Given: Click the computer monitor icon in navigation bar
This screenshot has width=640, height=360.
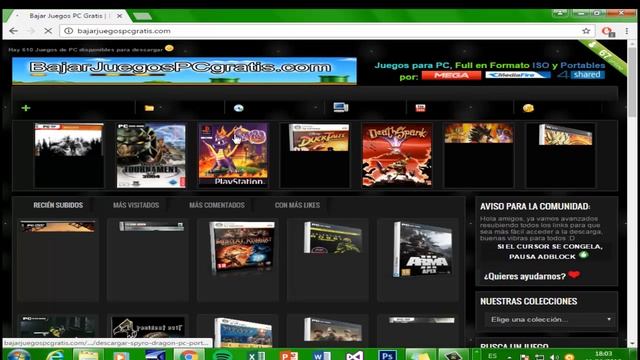Looking at the screenshot, I should point(341,107).
